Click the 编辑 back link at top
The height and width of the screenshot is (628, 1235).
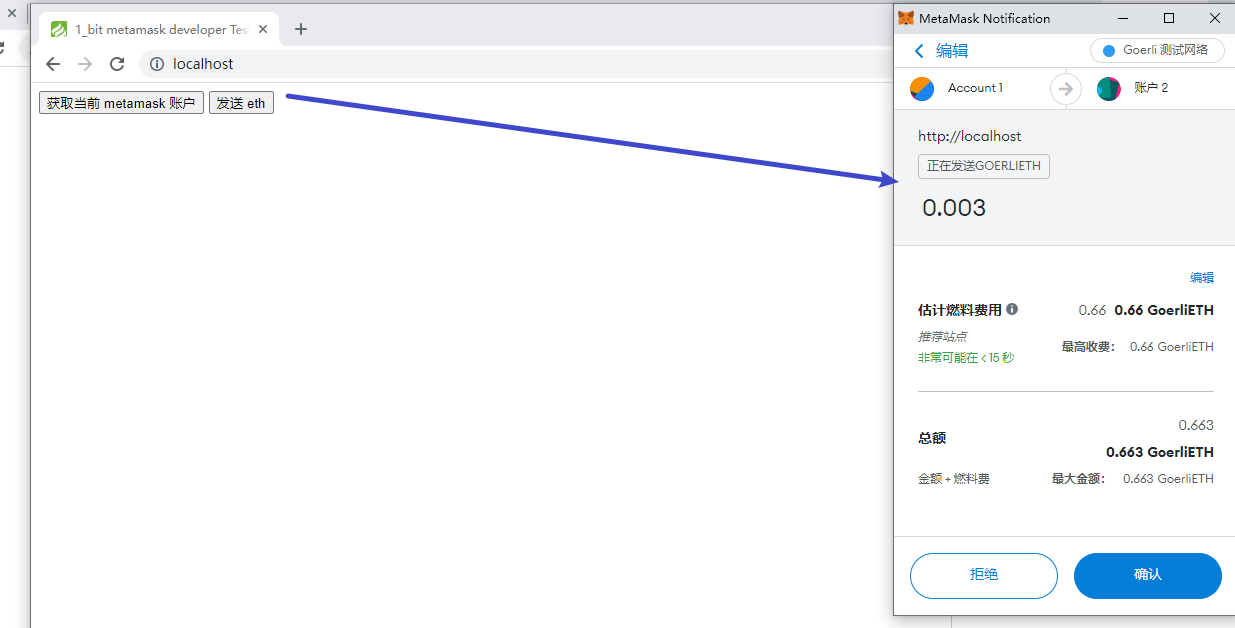(952, 51)
